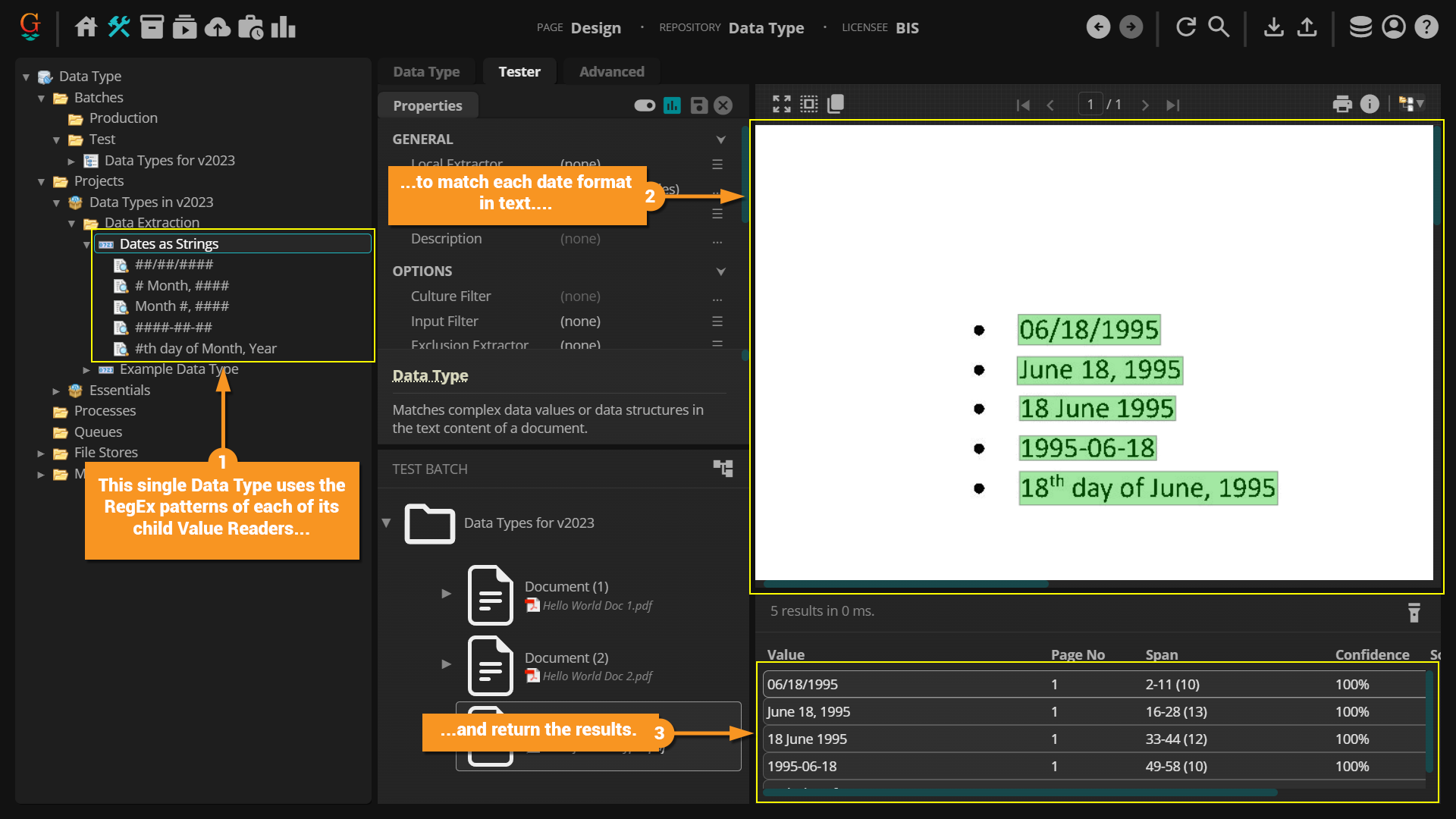Click the results horizontal scrollbar
The height and width of the screenshot is (819, 1456).
tap(1020, 792)
